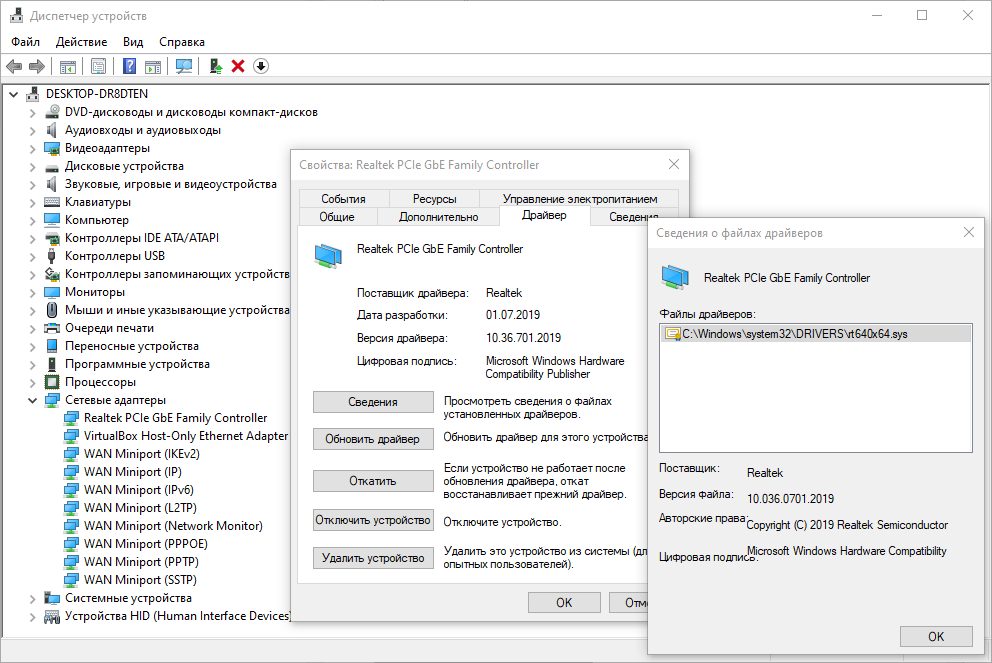The width and height of the screenshot is (992, 663).
Task: Select WAN Miniport (SSTP) item
Action: point(140,580)
